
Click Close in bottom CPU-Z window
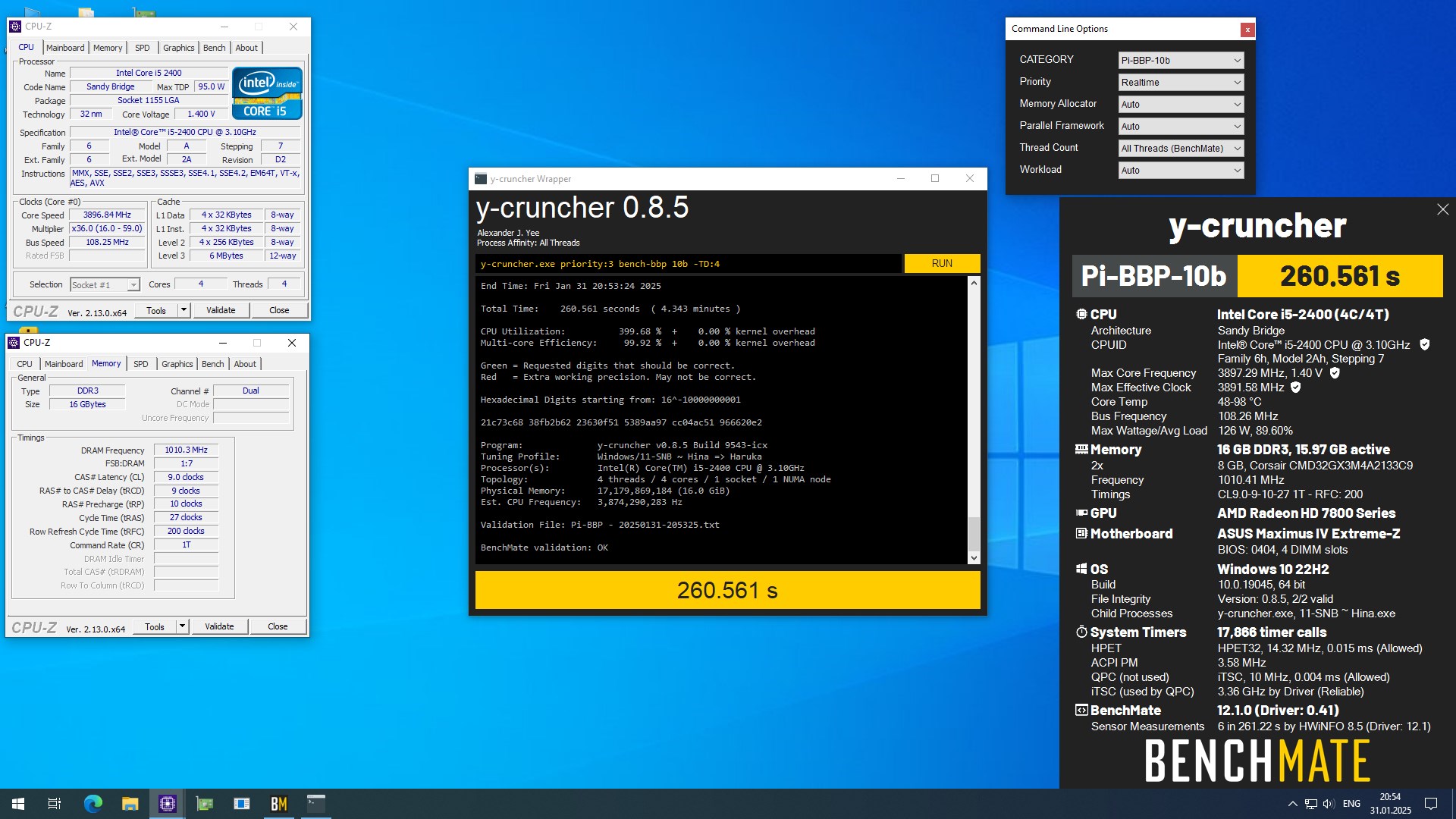point(278,626)
